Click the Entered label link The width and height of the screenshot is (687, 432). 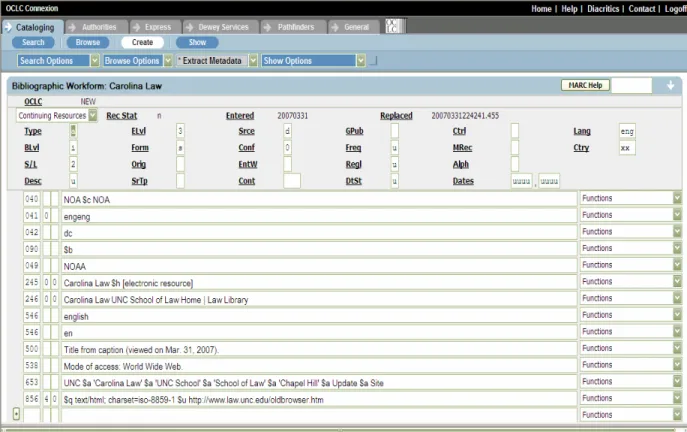point(240,116)
